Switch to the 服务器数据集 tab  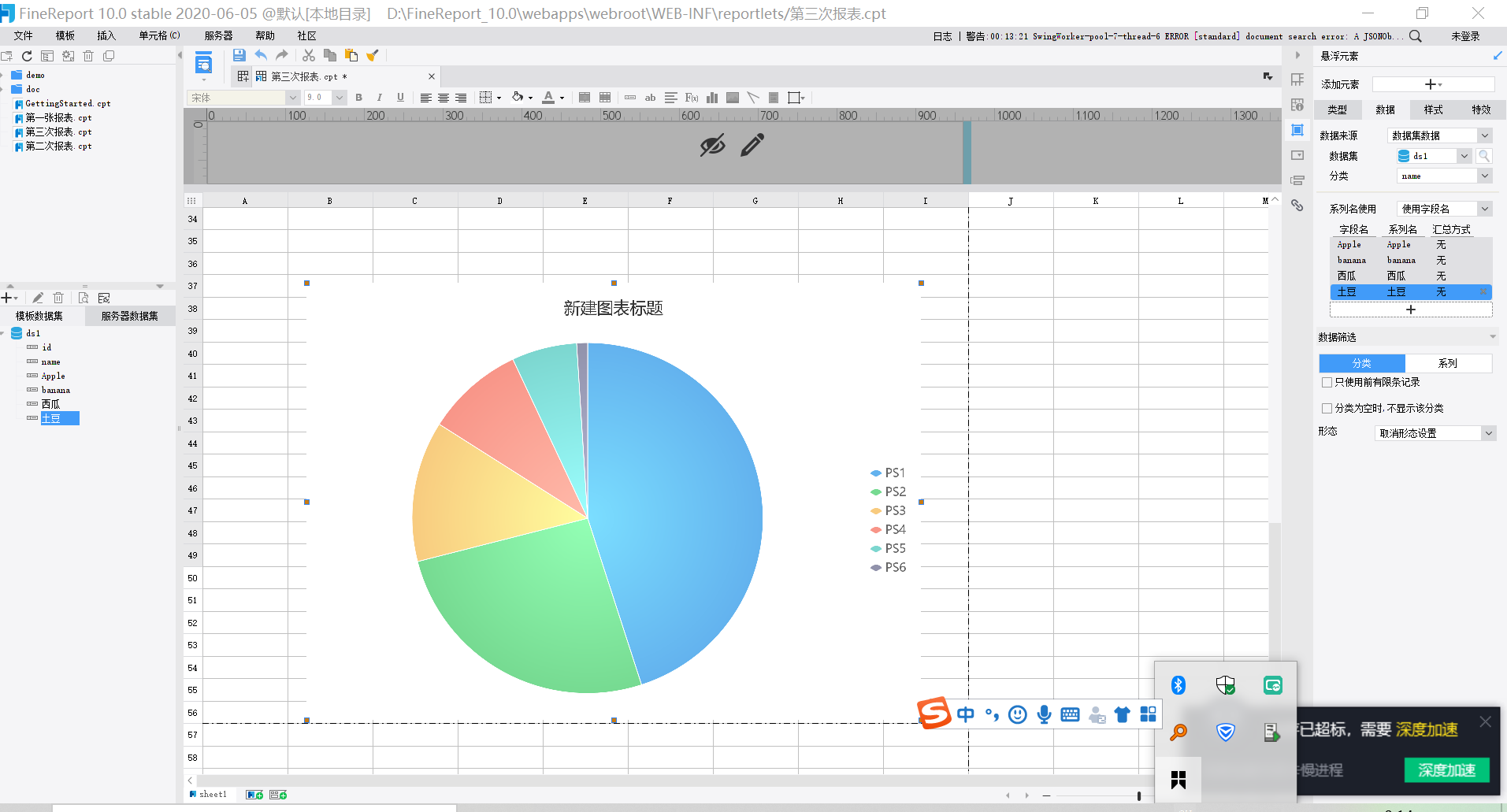pos(129,315)
